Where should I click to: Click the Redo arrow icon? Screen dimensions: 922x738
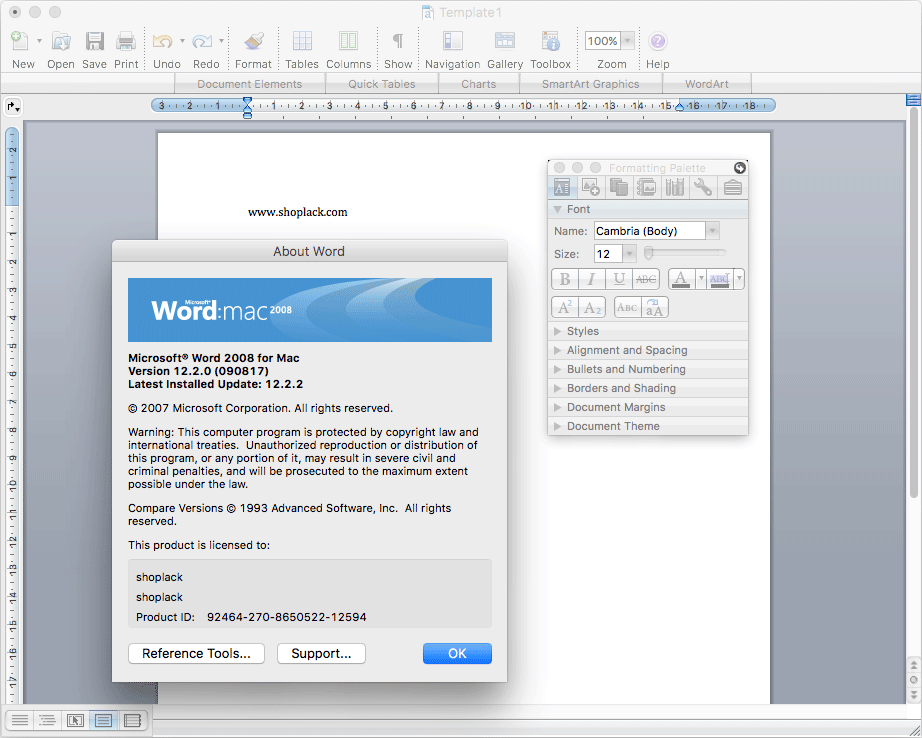click(x=202, y=41)
